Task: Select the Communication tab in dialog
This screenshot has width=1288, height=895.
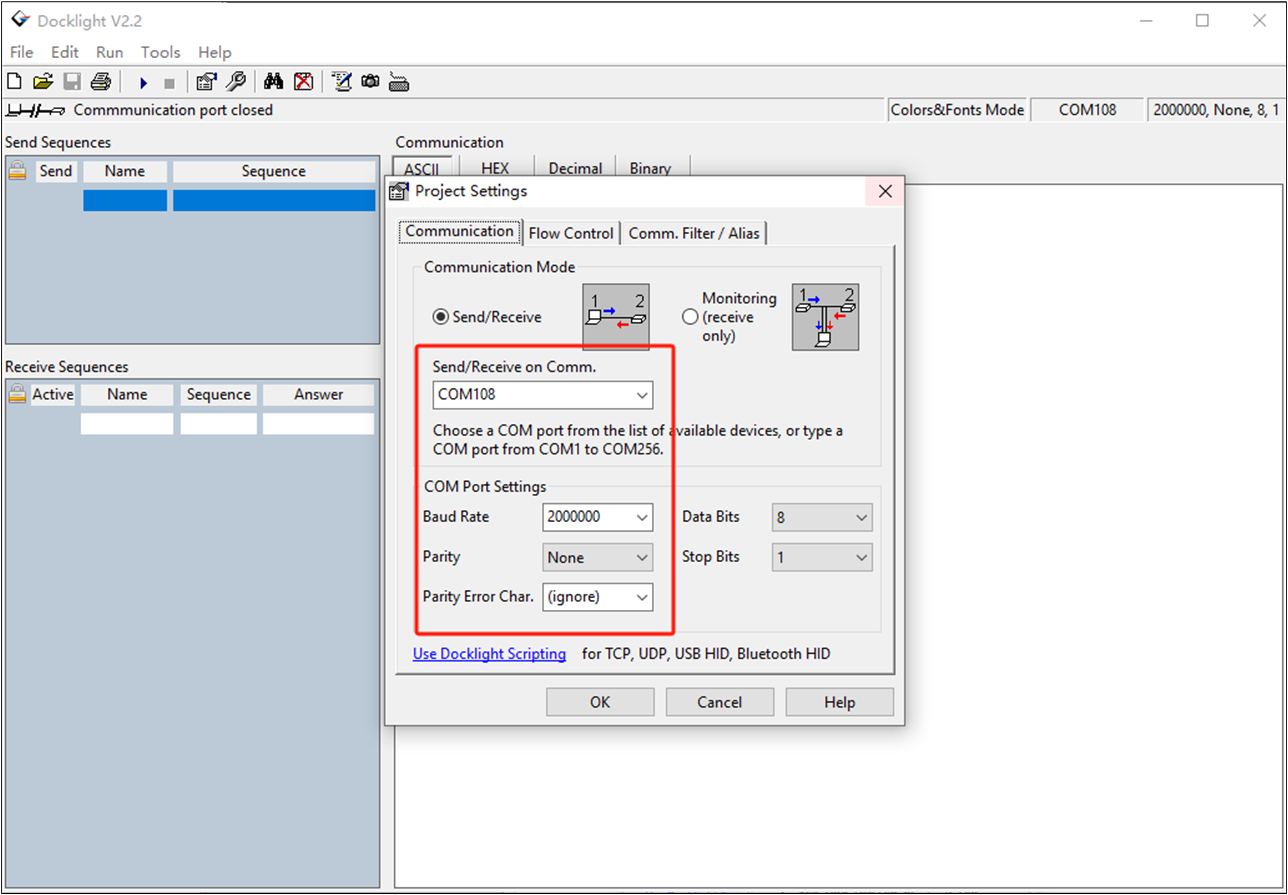Action: 460,231
